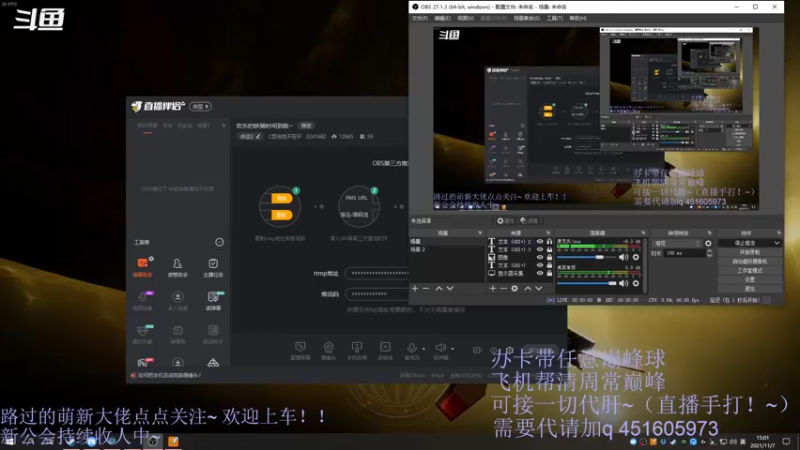Click the 推流码 stream key field
Image resolution: width=800 pixels, height=450 pixels.
(x=377, y=294)
